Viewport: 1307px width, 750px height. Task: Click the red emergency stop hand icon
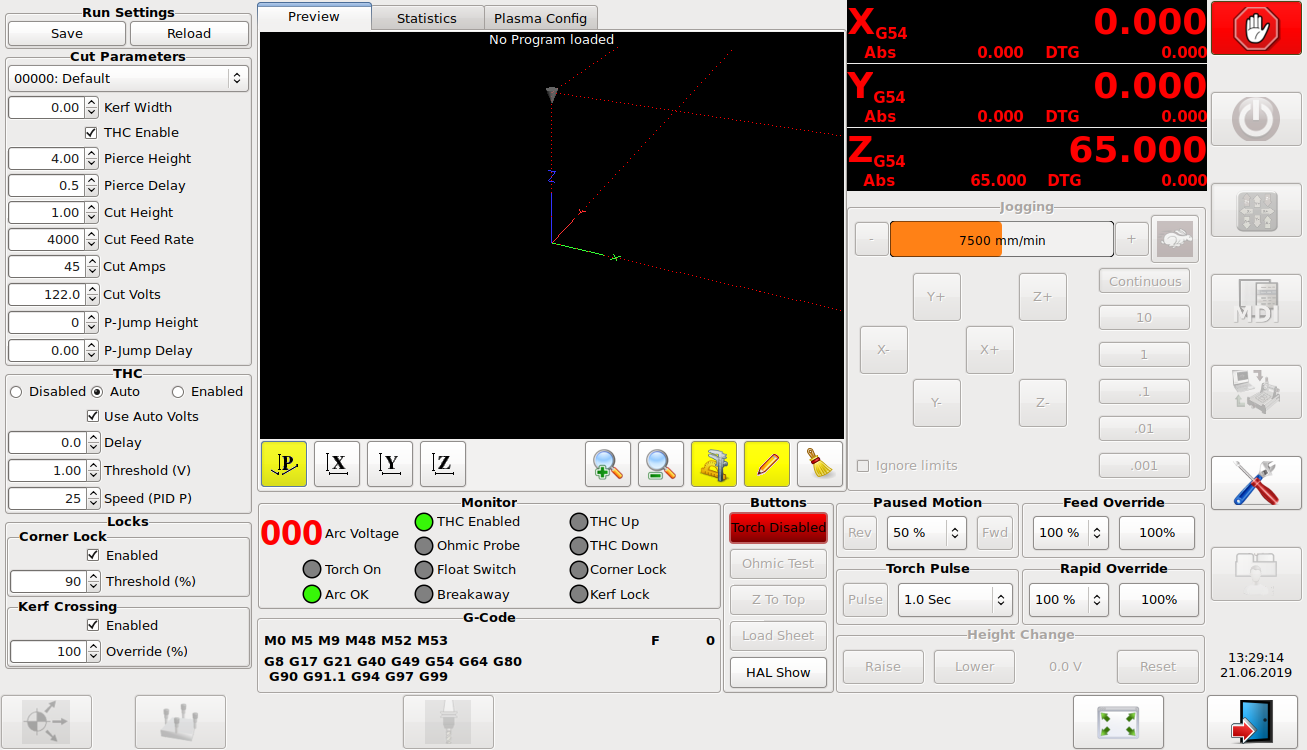coord(1256,28)
